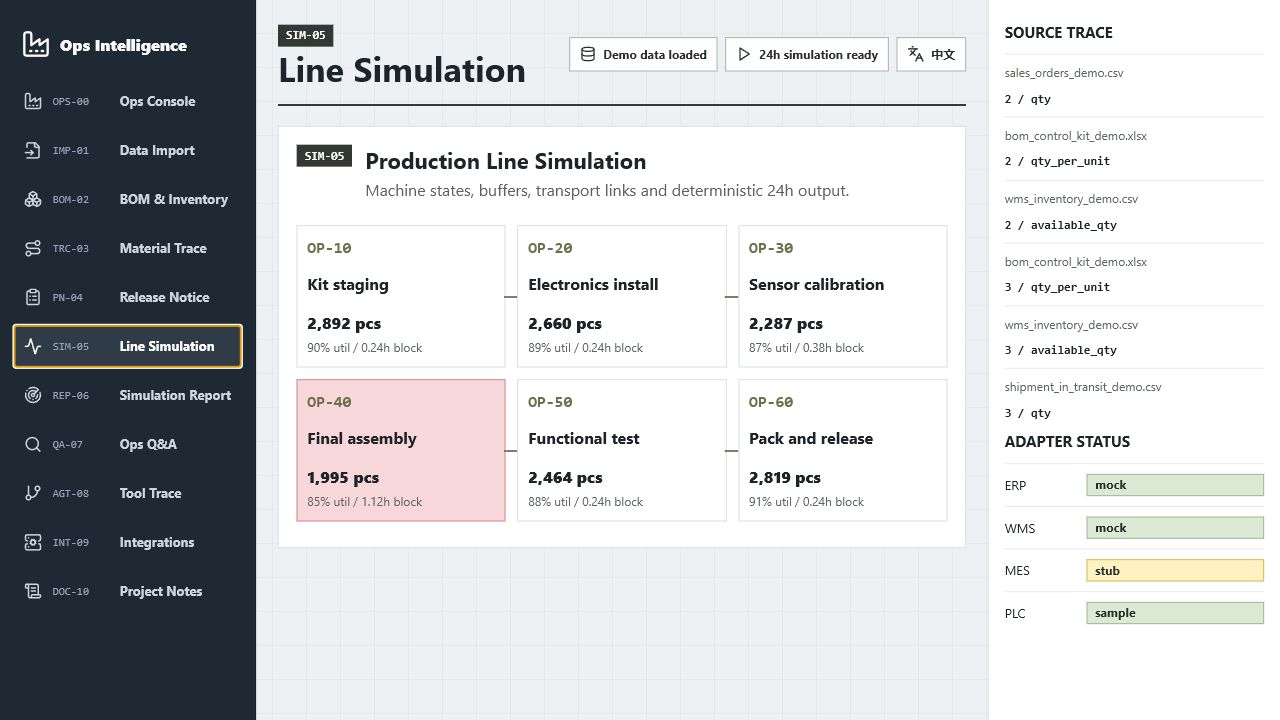The width and height of the screenshot is (1280, 720).
Task: Click the Material Trace route icon
Action: coord(33,248)
